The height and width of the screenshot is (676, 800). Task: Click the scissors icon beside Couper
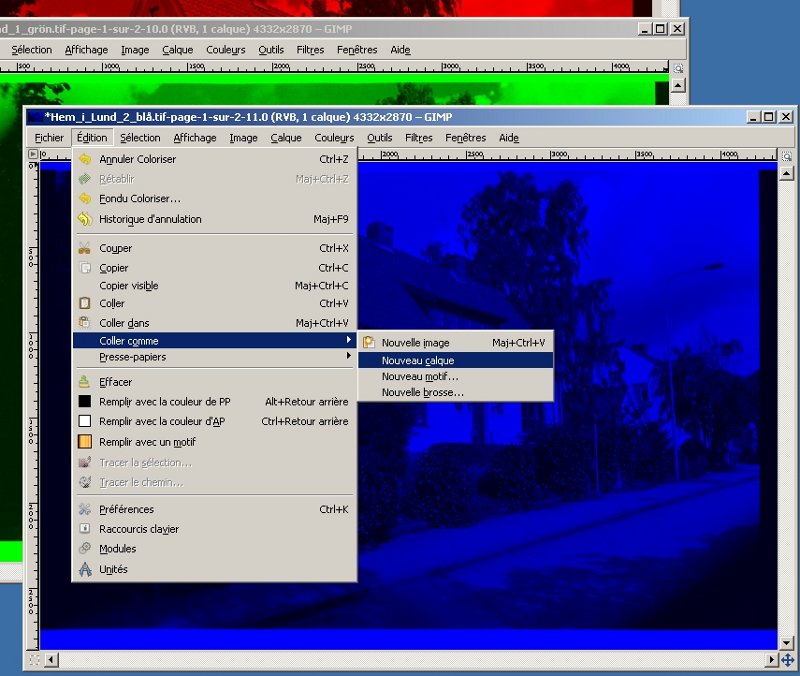[x=85, y=248]
